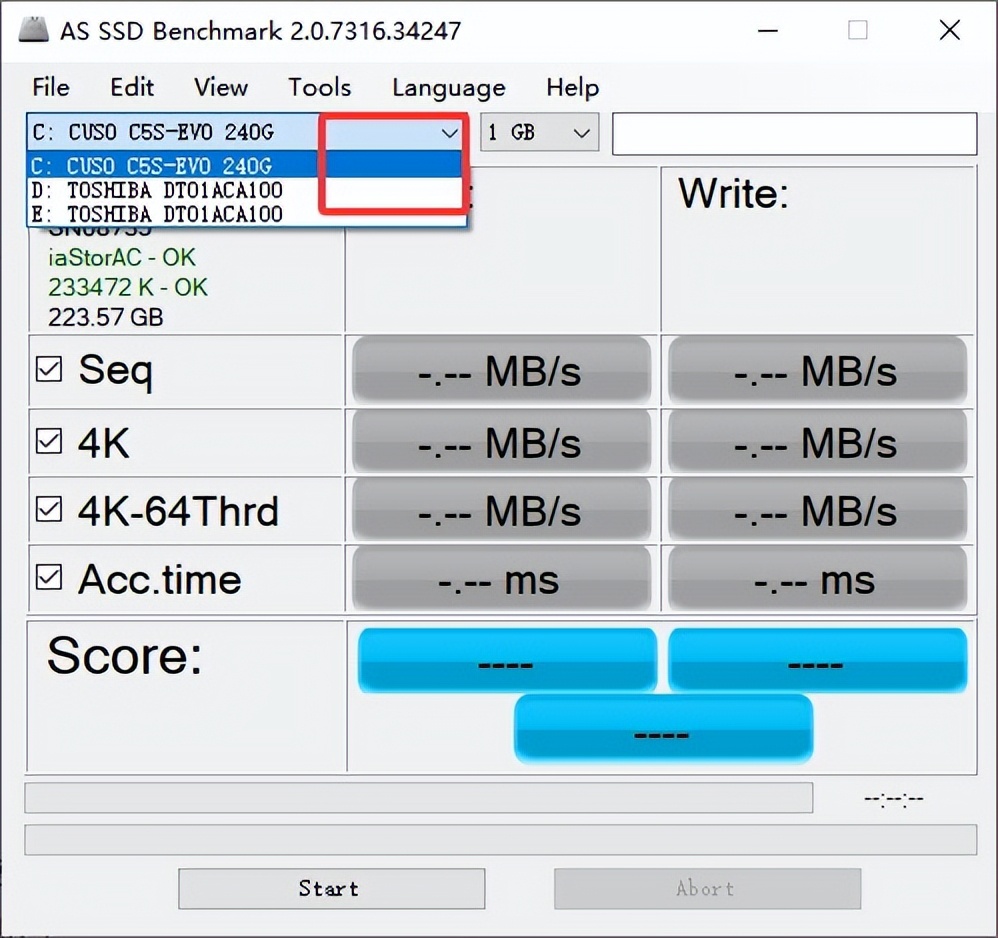Open the Language menu
The image size is (998, 938).
[447, 87]
